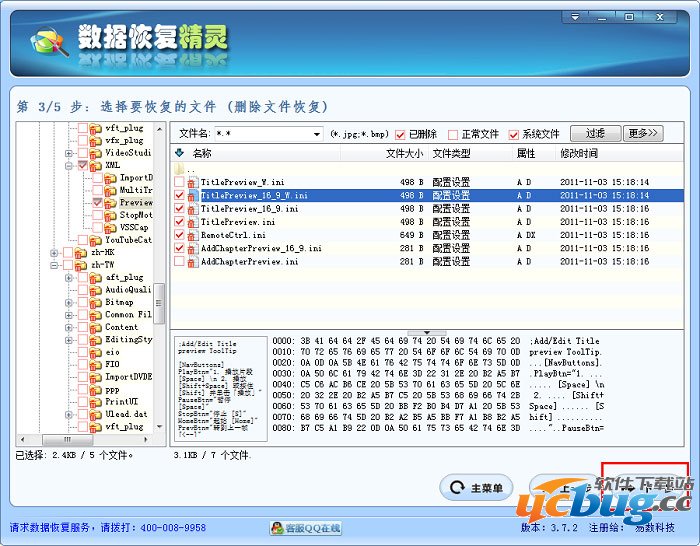Click the sort arrow icon beside 名称

point(179,153)
